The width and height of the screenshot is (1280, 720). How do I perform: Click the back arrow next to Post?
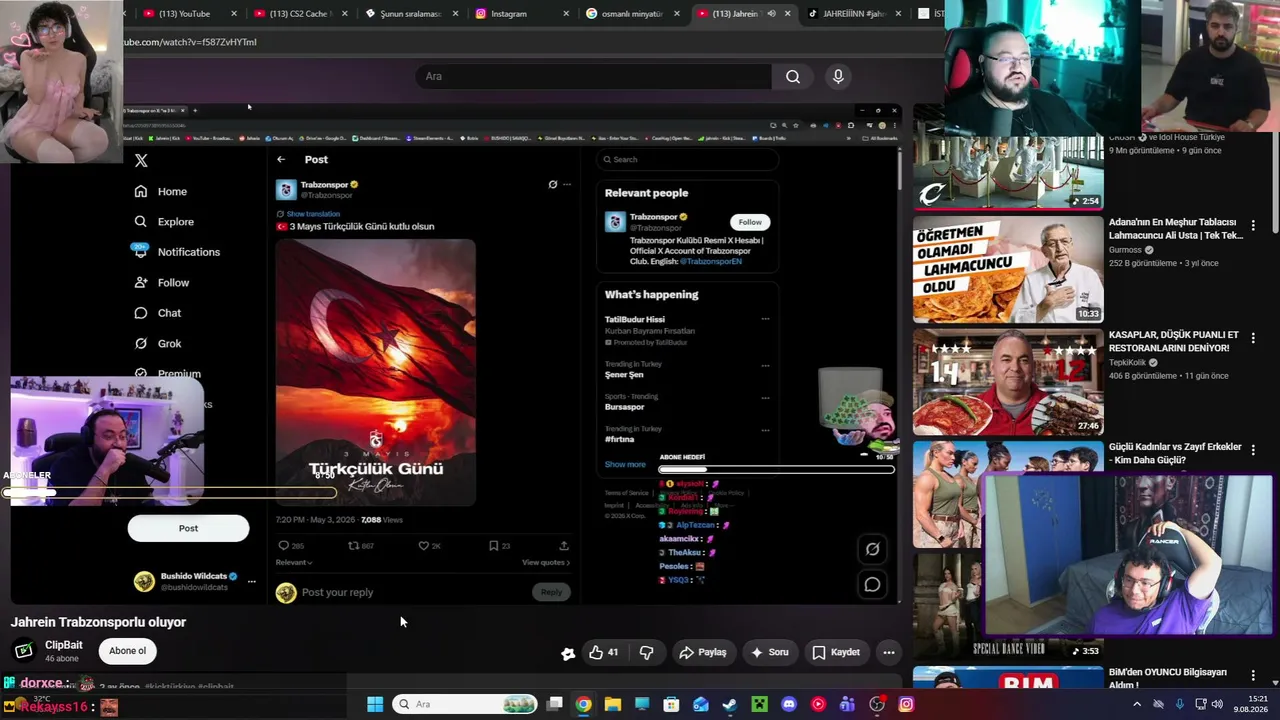pyautogui.click(x=281, y=159)
